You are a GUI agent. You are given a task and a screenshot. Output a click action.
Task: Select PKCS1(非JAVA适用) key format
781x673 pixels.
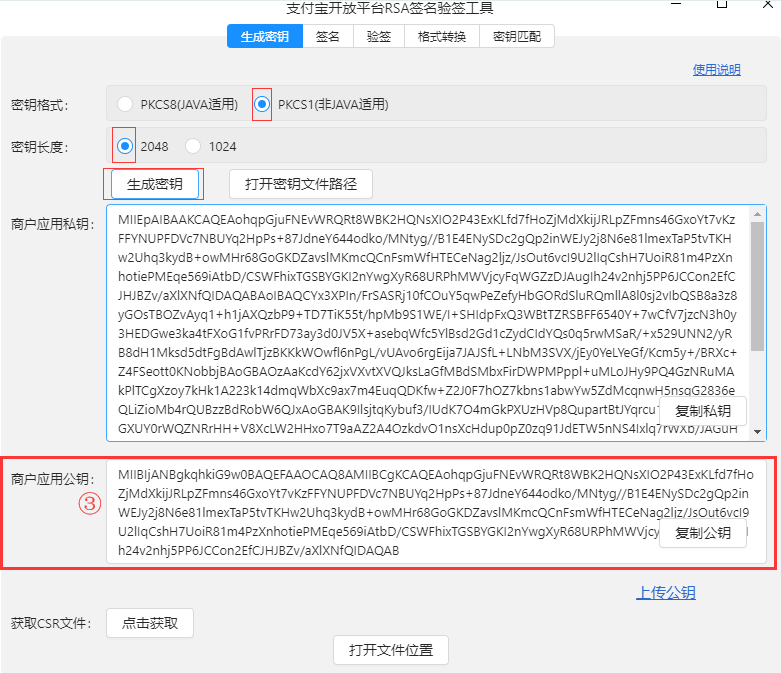point(262,104)
